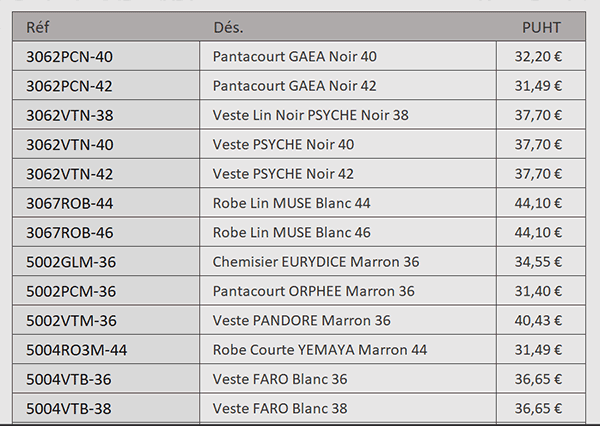The image size is (600, 426).
Task: Click Pantacourt ORPHEE Marron 36 designation
Action: 314,291
